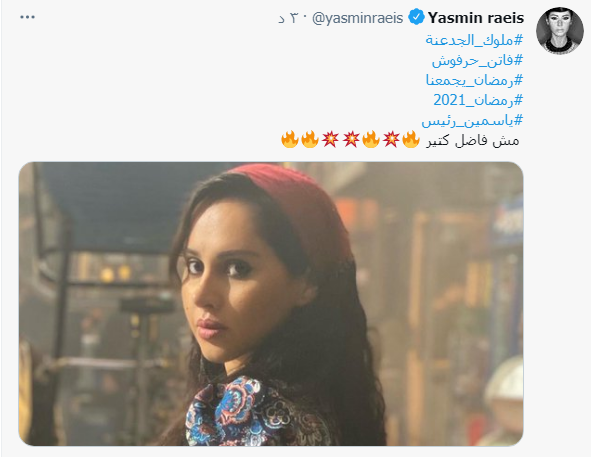The image size is (591, 457).
Task: Click the blue verified badge beside Yasmin raeis
Action: tap(416, 17)
